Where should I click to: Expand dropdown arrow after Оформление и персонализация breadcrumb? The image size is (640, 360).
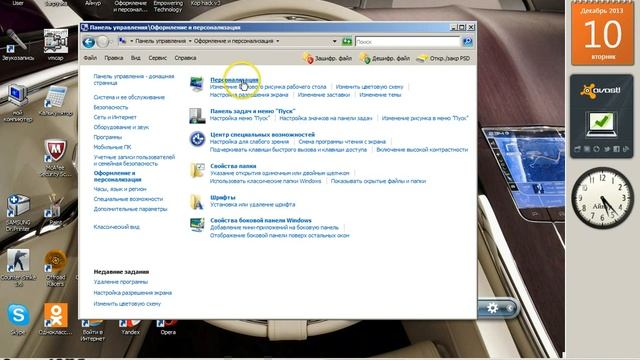coord(278,41)
